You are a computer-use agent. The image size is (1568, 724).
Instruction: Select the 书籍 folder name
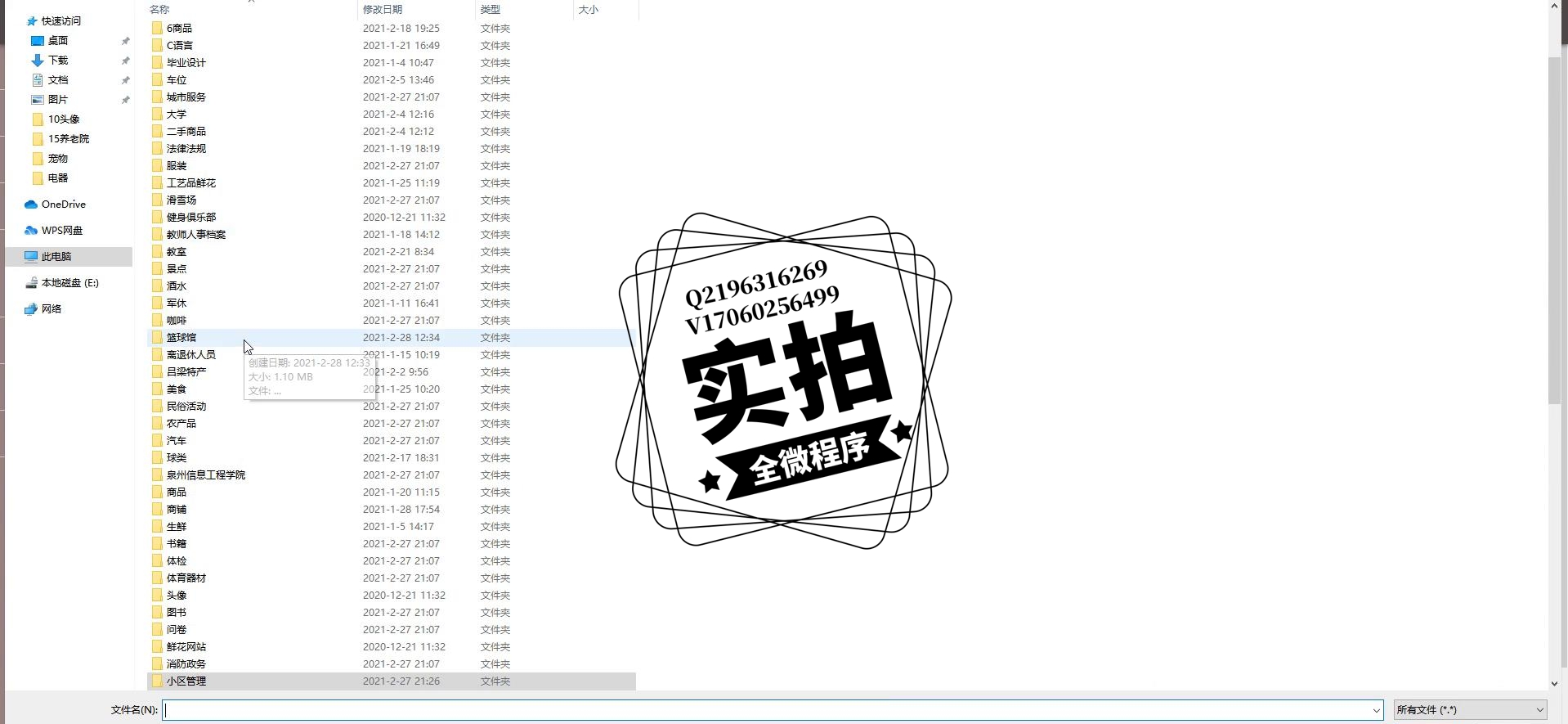pyautogui.click(x=176, y=543)
